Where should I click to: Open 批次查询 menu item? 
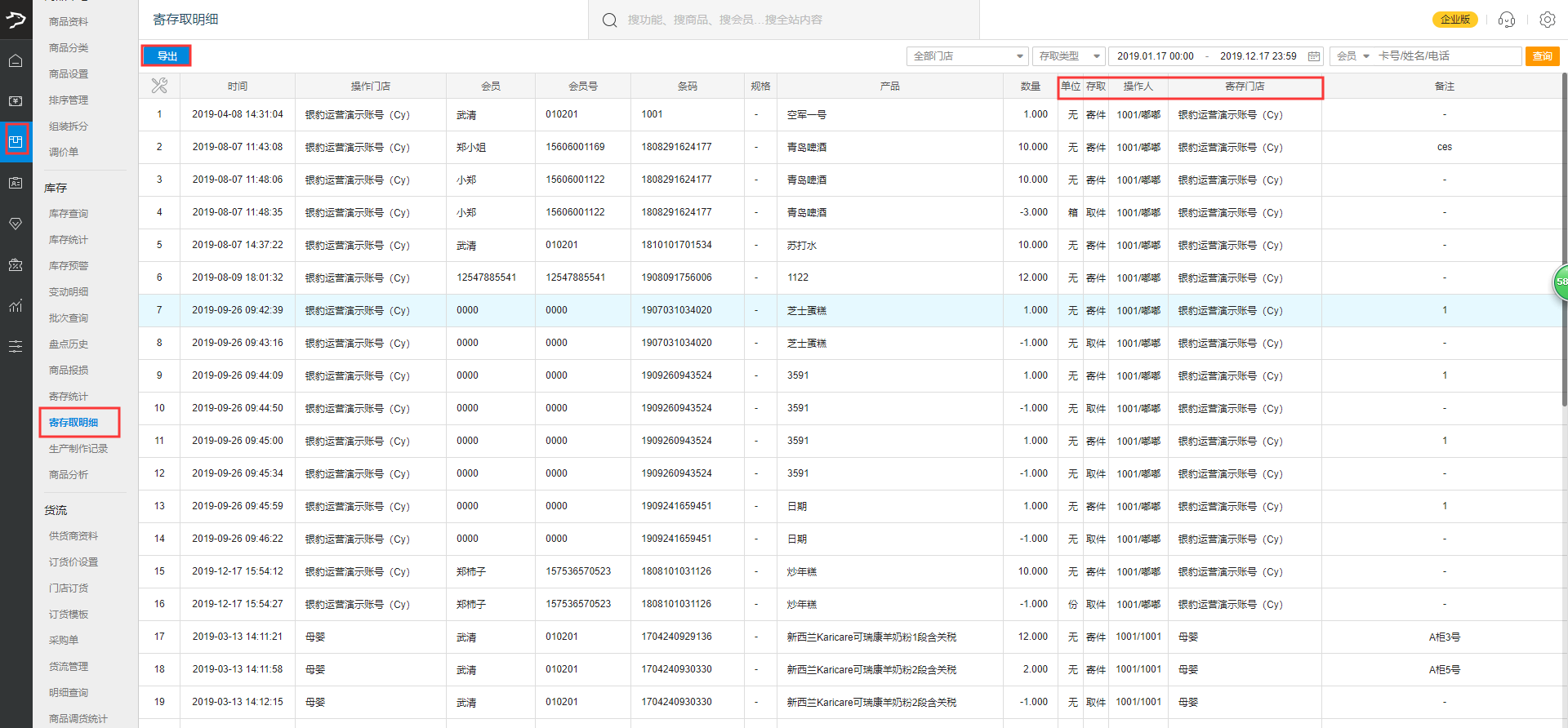tap(69, 318)
